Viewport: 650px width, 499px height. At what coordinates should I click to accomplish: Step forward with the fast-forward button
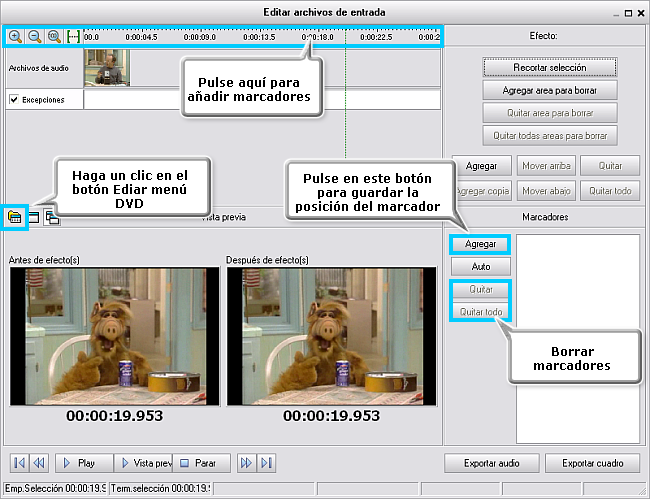point(246,463)
